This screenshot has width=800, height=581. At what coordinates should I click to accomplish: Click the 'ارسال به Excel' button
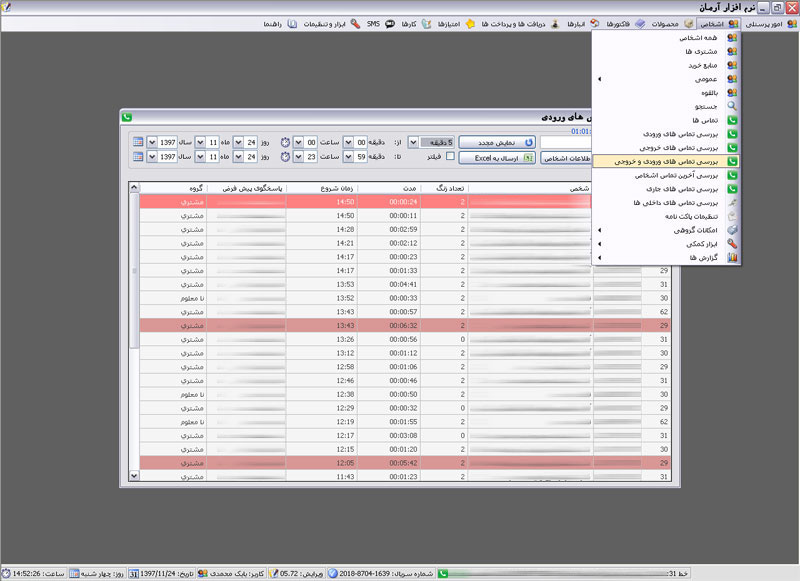[497, 158]
